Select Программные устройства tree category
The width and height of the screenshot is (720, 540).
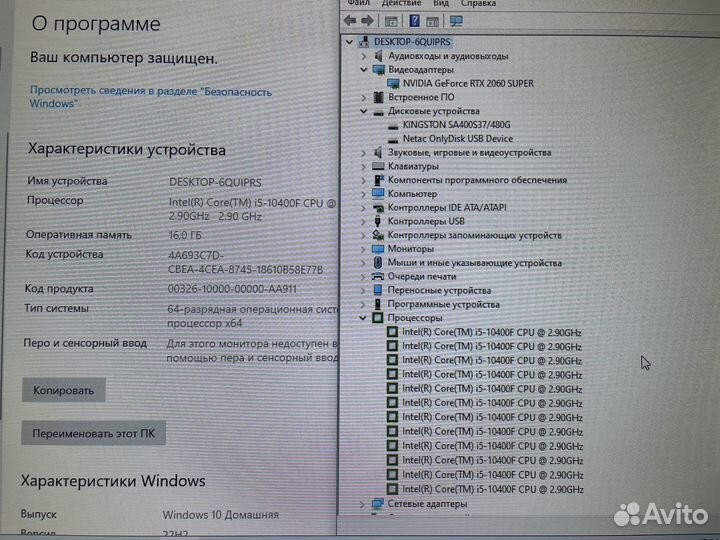tap(444, 304)
